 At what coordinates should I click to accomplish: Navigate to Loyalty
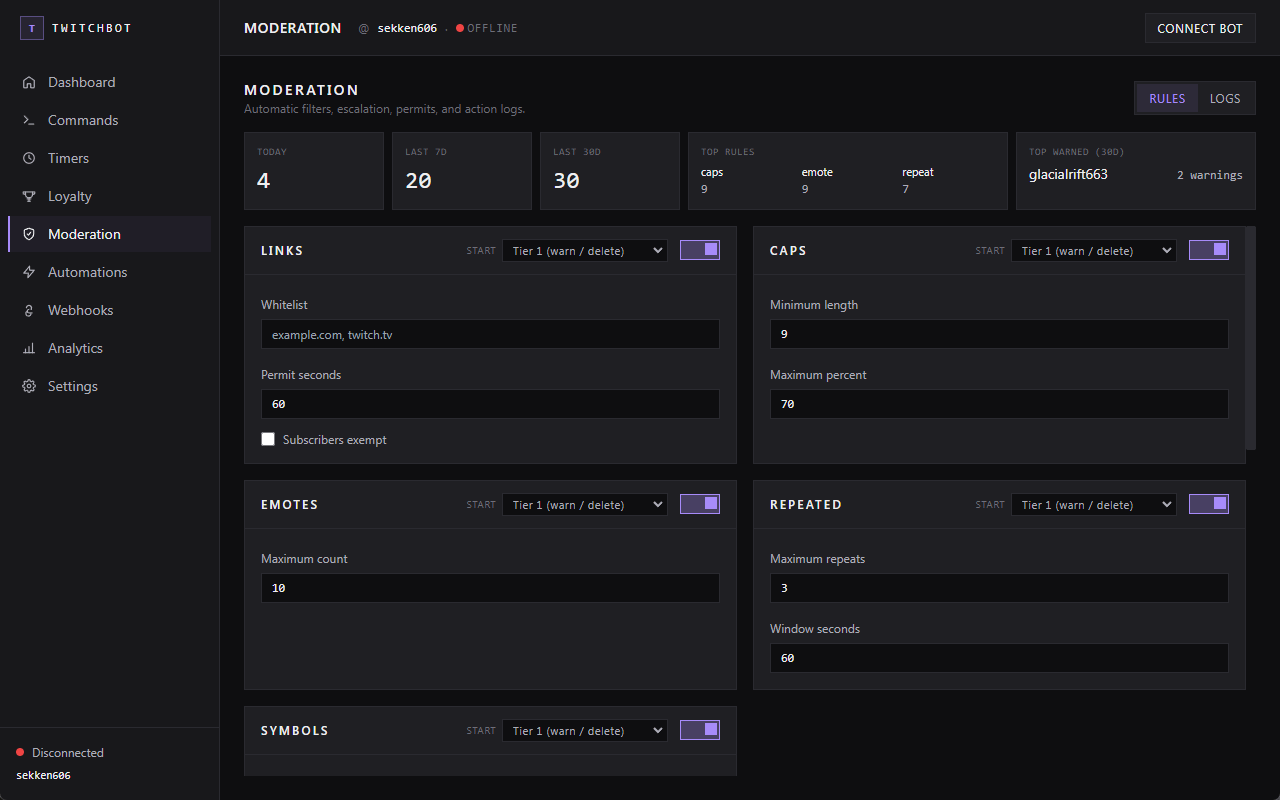coord(110,196)
